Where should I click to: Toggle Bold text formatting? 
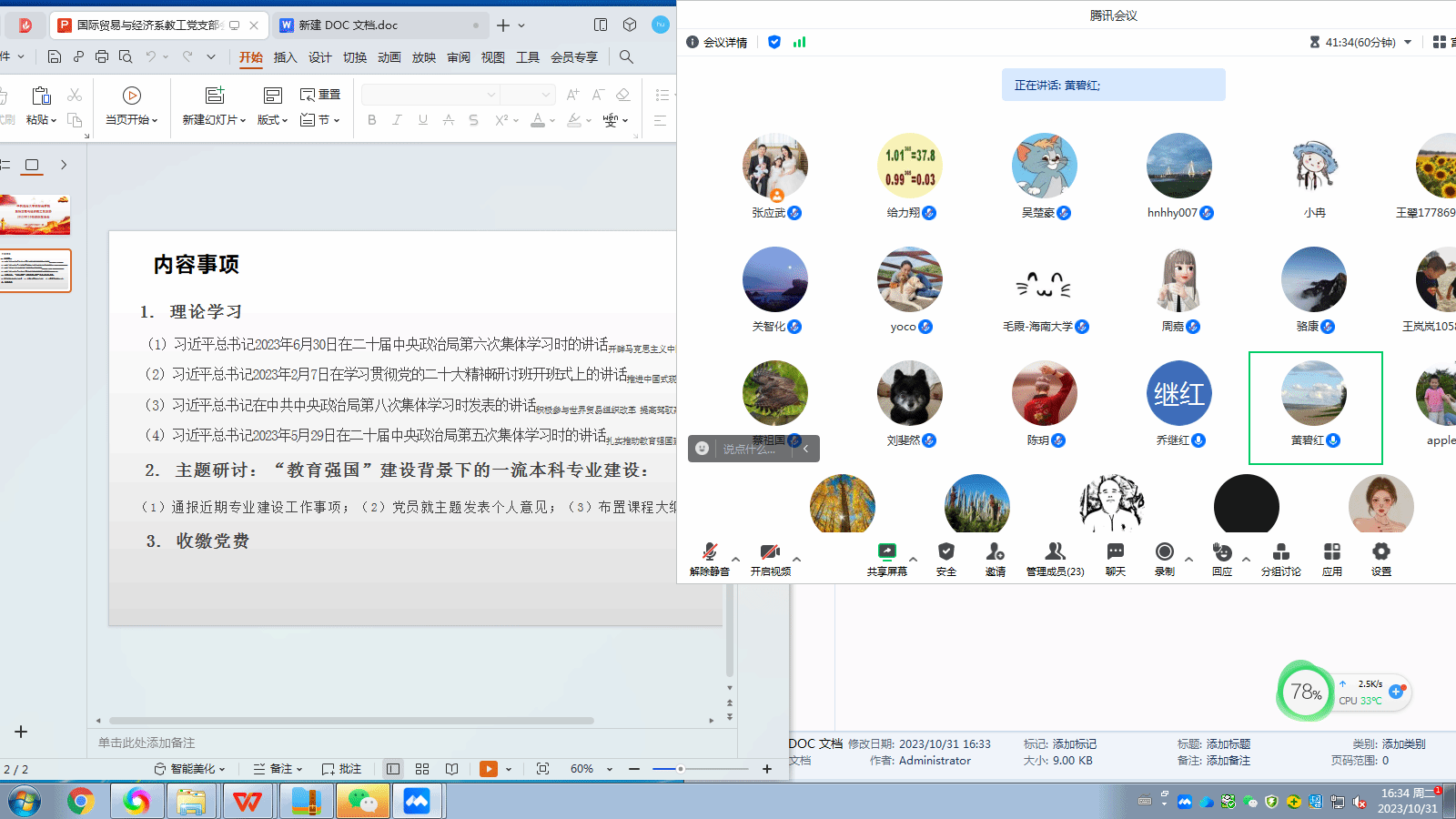(371, 120)
